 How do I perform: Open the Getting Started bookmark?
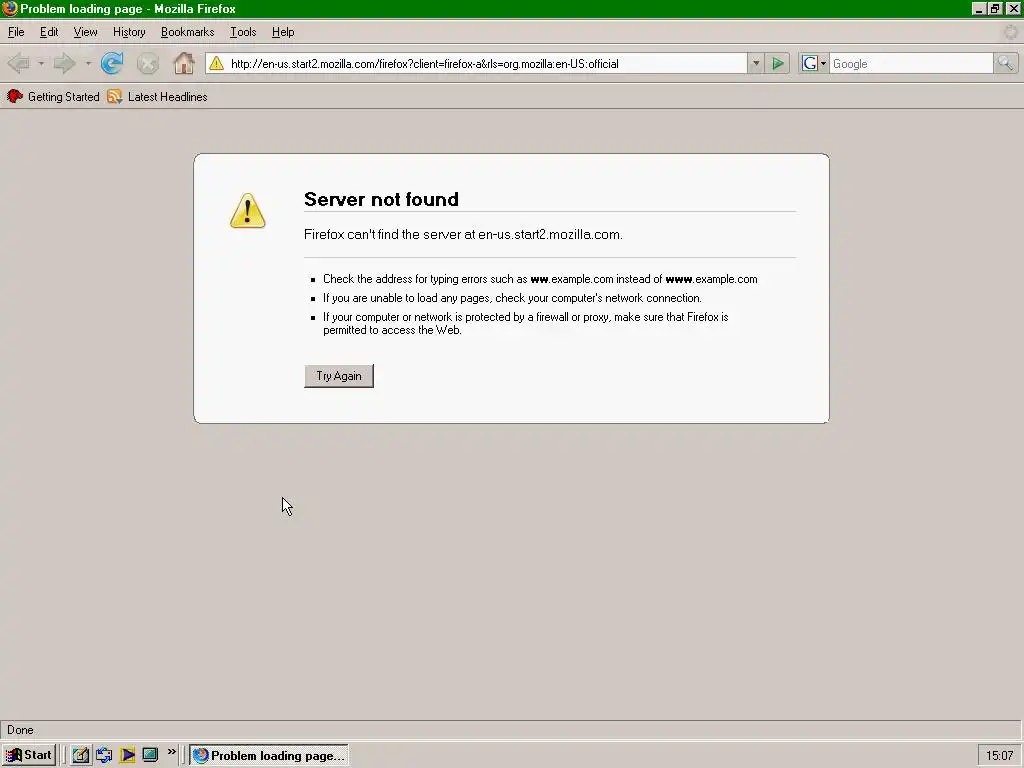tap(53, 97)
